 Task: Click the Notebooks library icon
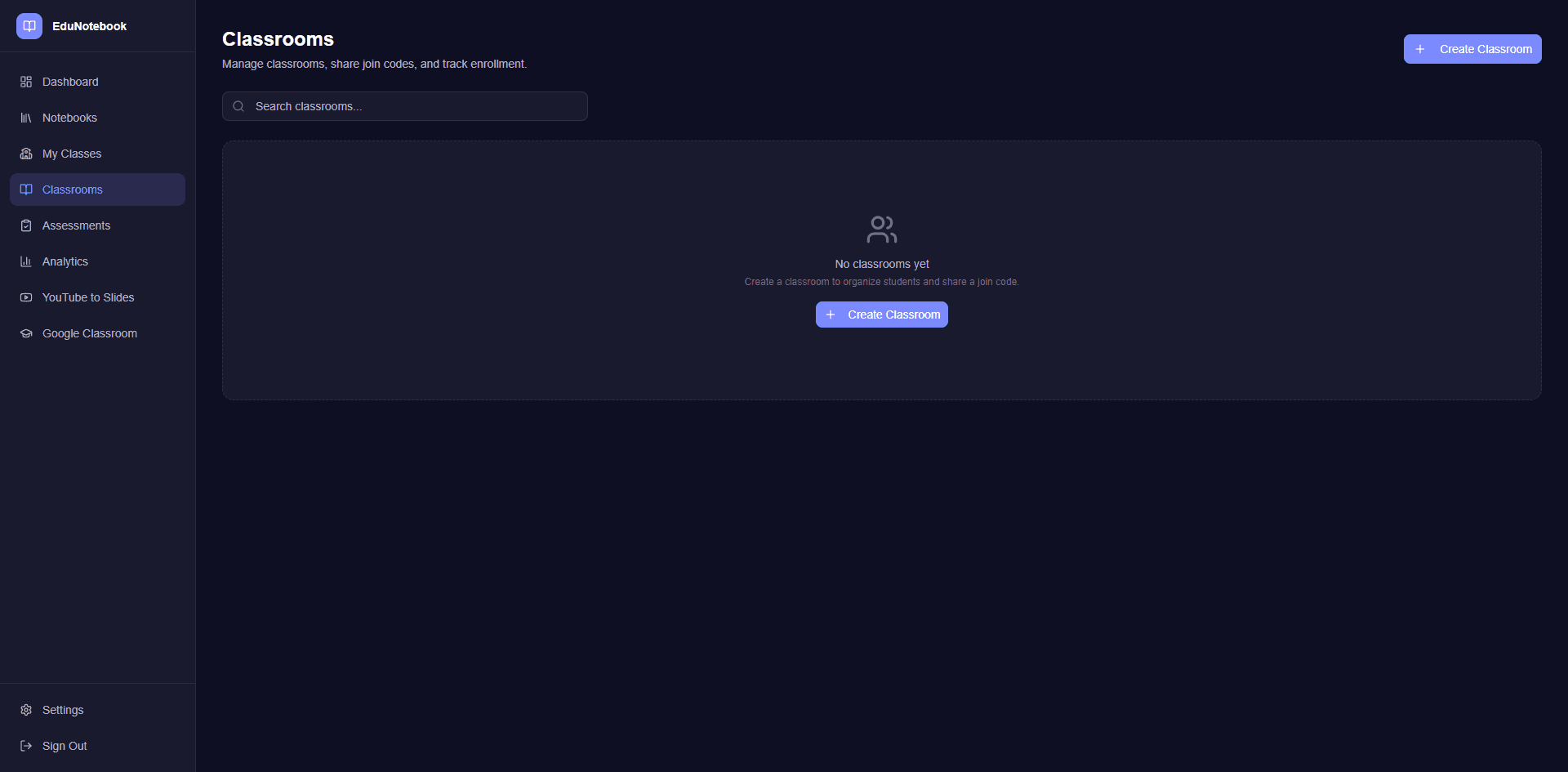[26, 118]
